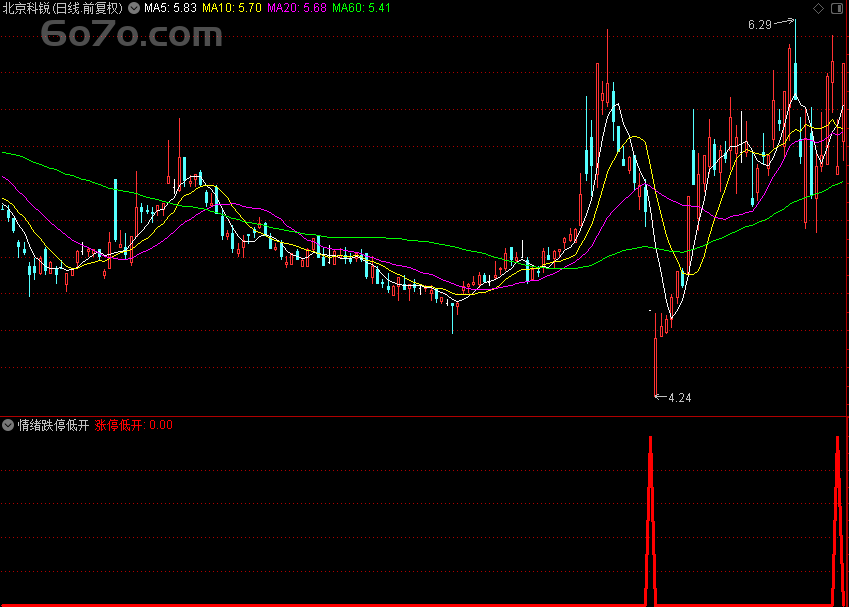
Task: Select the MA20: 5.68 label
Action: click(x=297, y=8)
